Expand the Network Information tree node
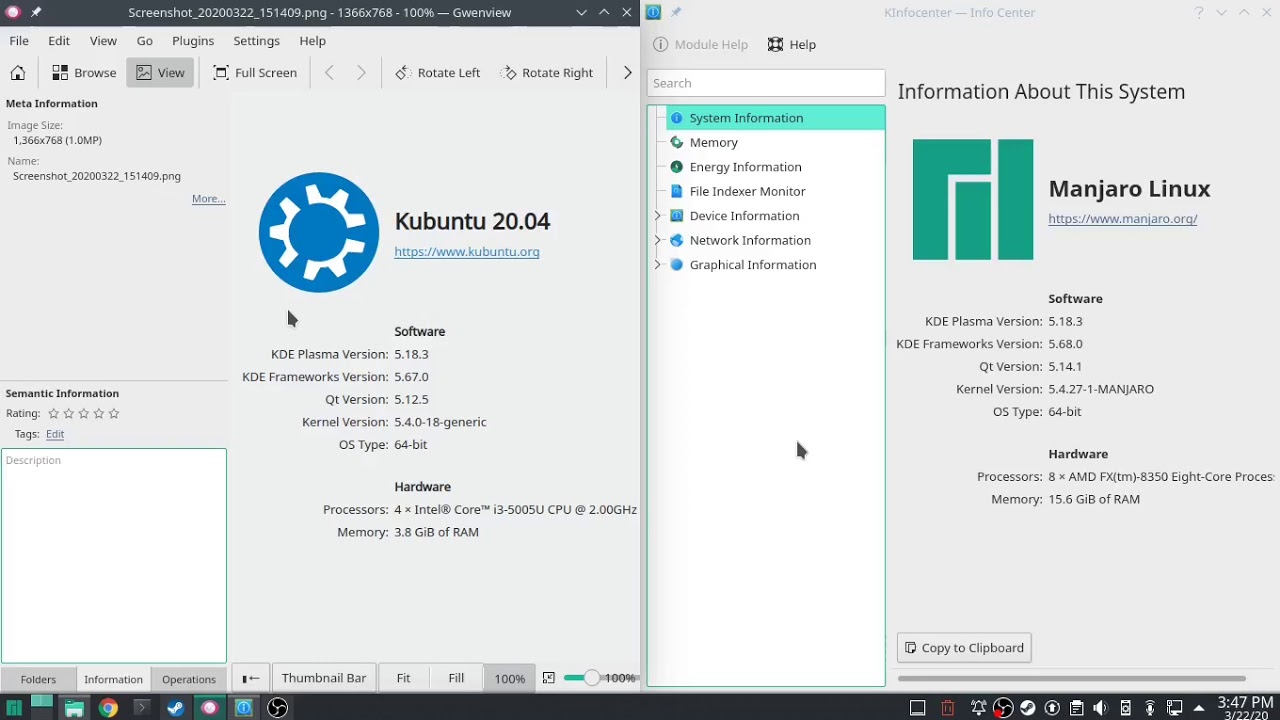Viewport: 1280px width, 720px height. click(657, 240)
